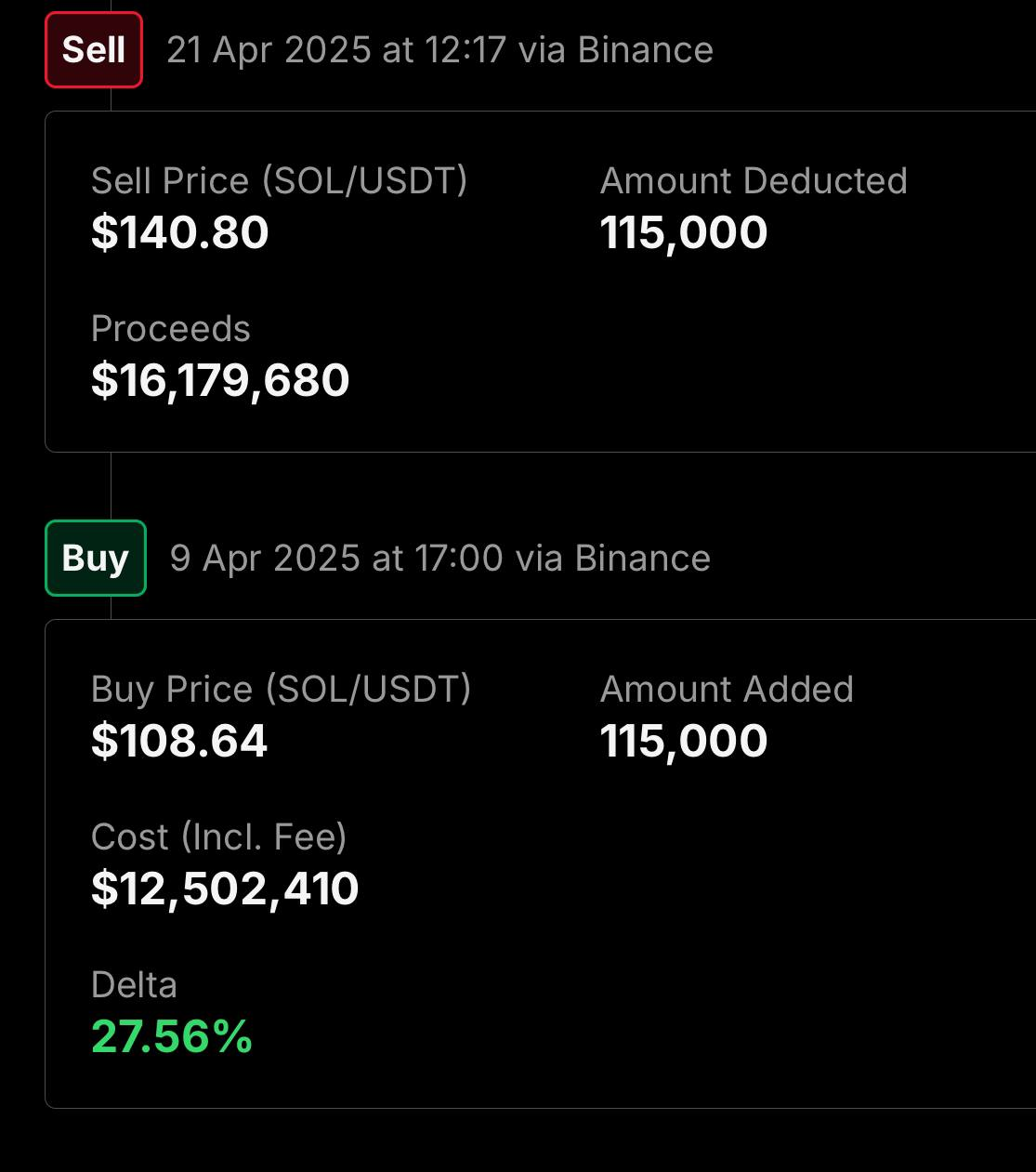Viewport: 1036px width, 1172px height.
Task: Click the 115,000 amount deducted value
Action: click(684, 232)
